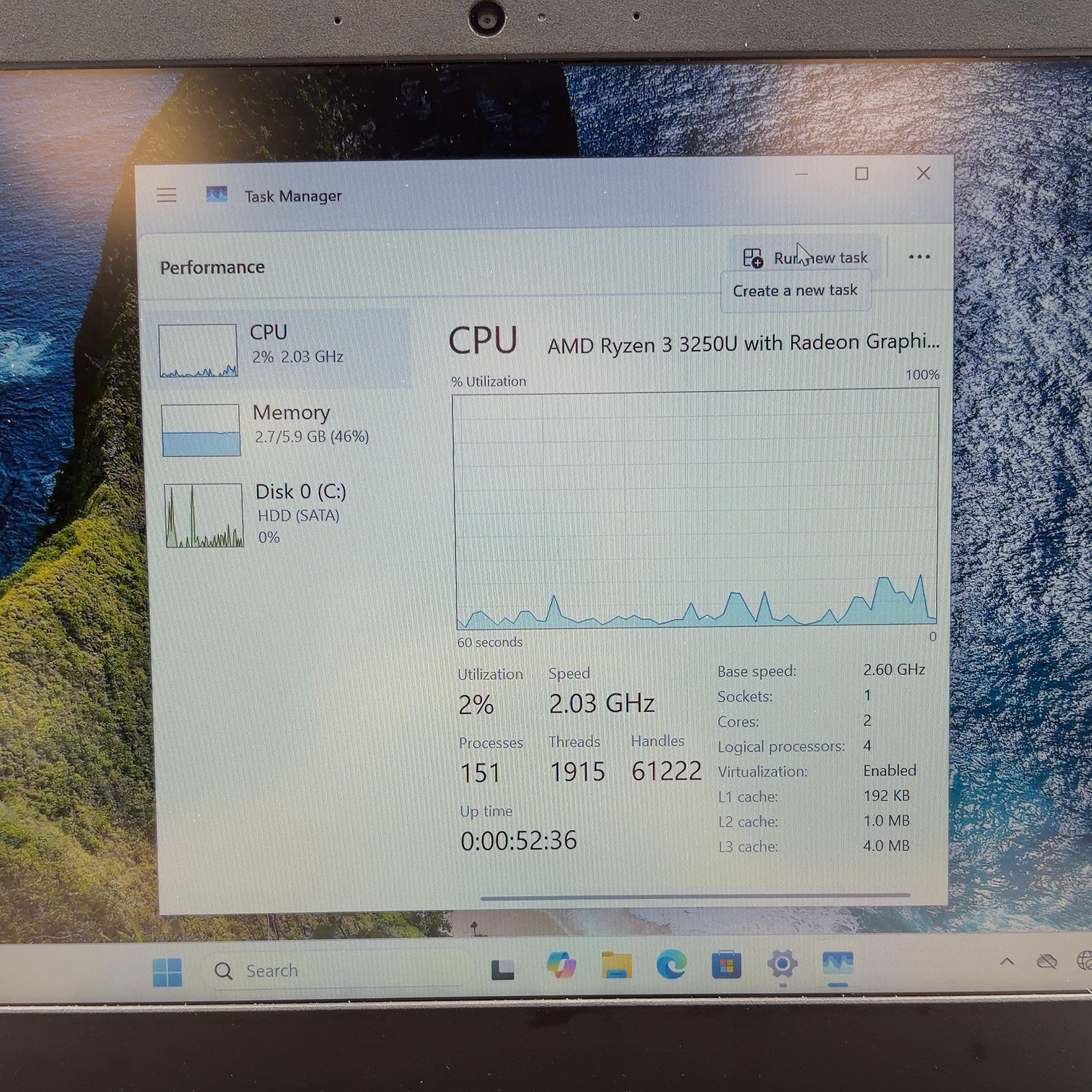The image size is (1092, 1092).
Task: Open File Explorer from the taskbar
Action: click(x=617, y=965)
